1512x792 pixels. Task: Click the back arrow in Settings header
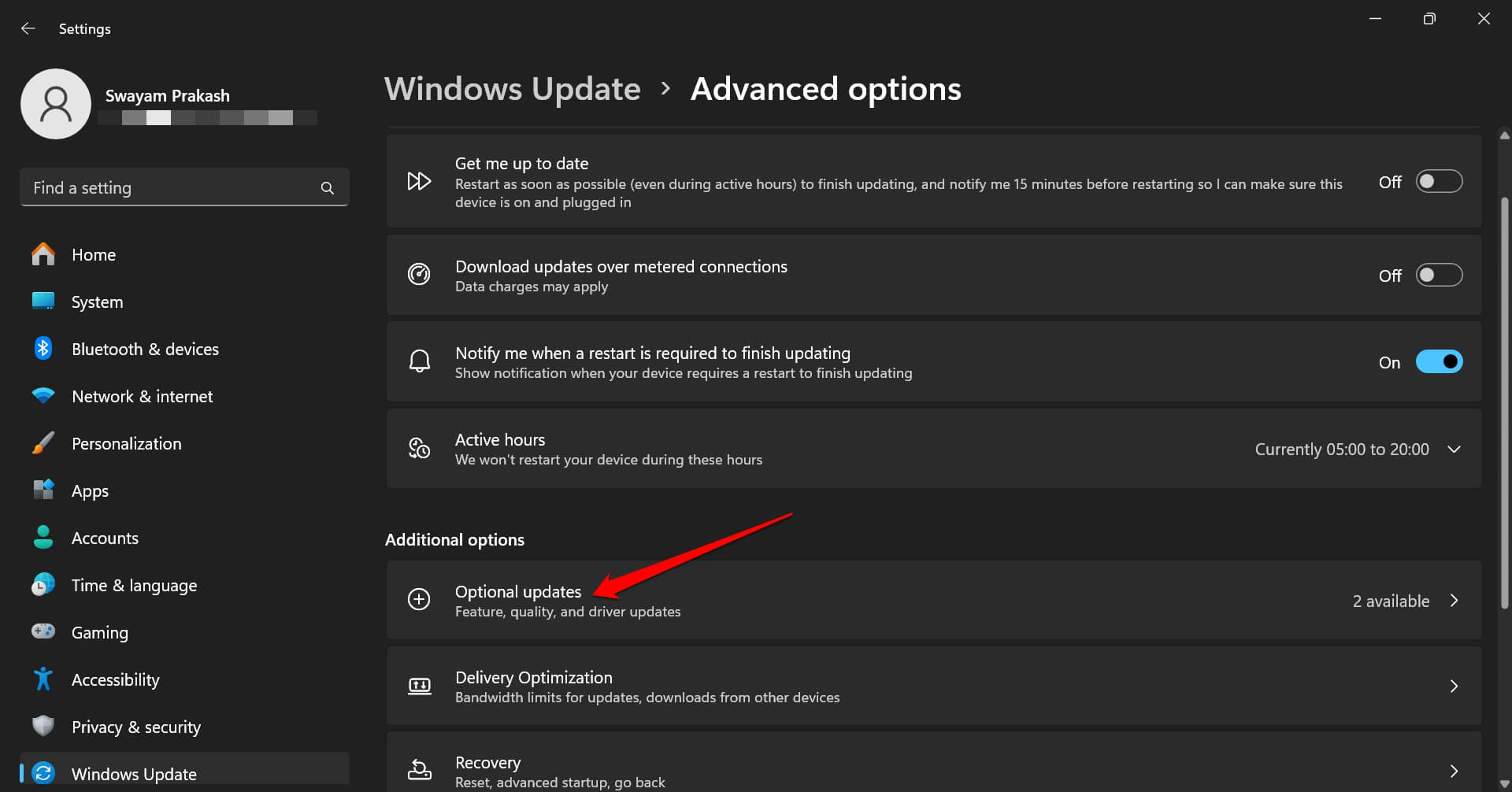pyautogui.click(x=28, y=28)
